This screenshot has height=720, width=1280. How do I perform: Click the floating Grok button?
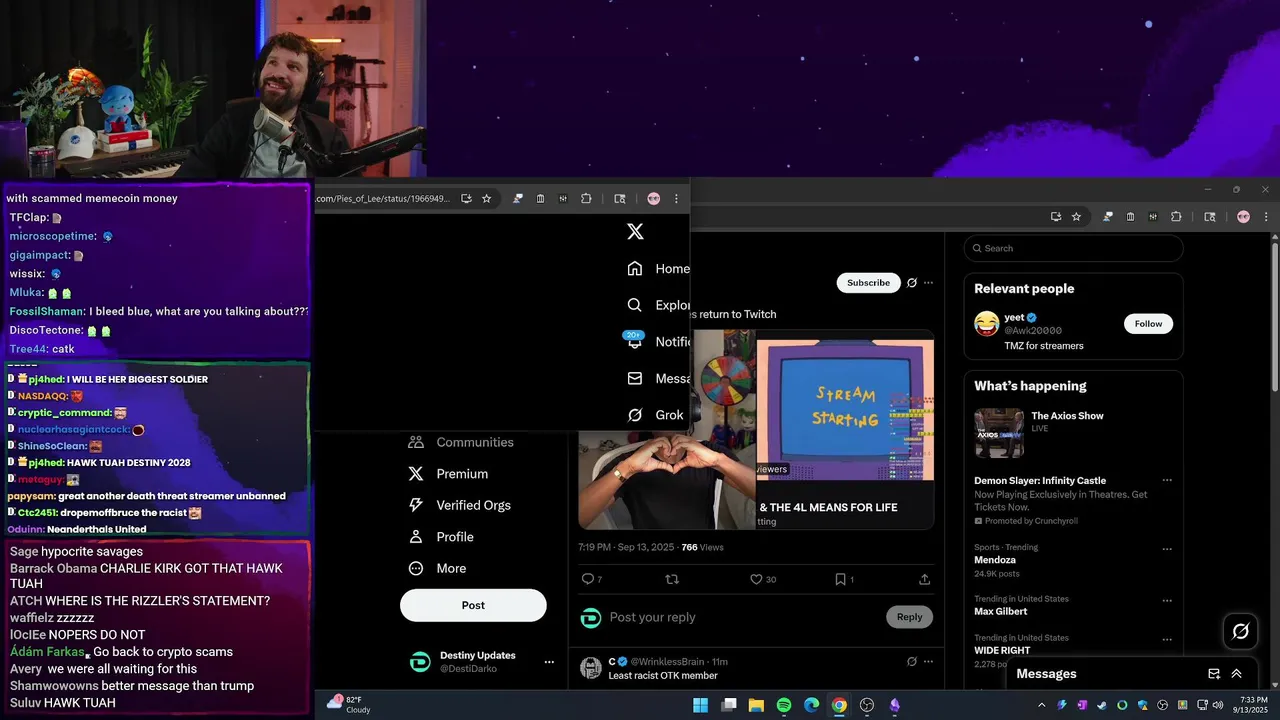(x=1241, y=631)
